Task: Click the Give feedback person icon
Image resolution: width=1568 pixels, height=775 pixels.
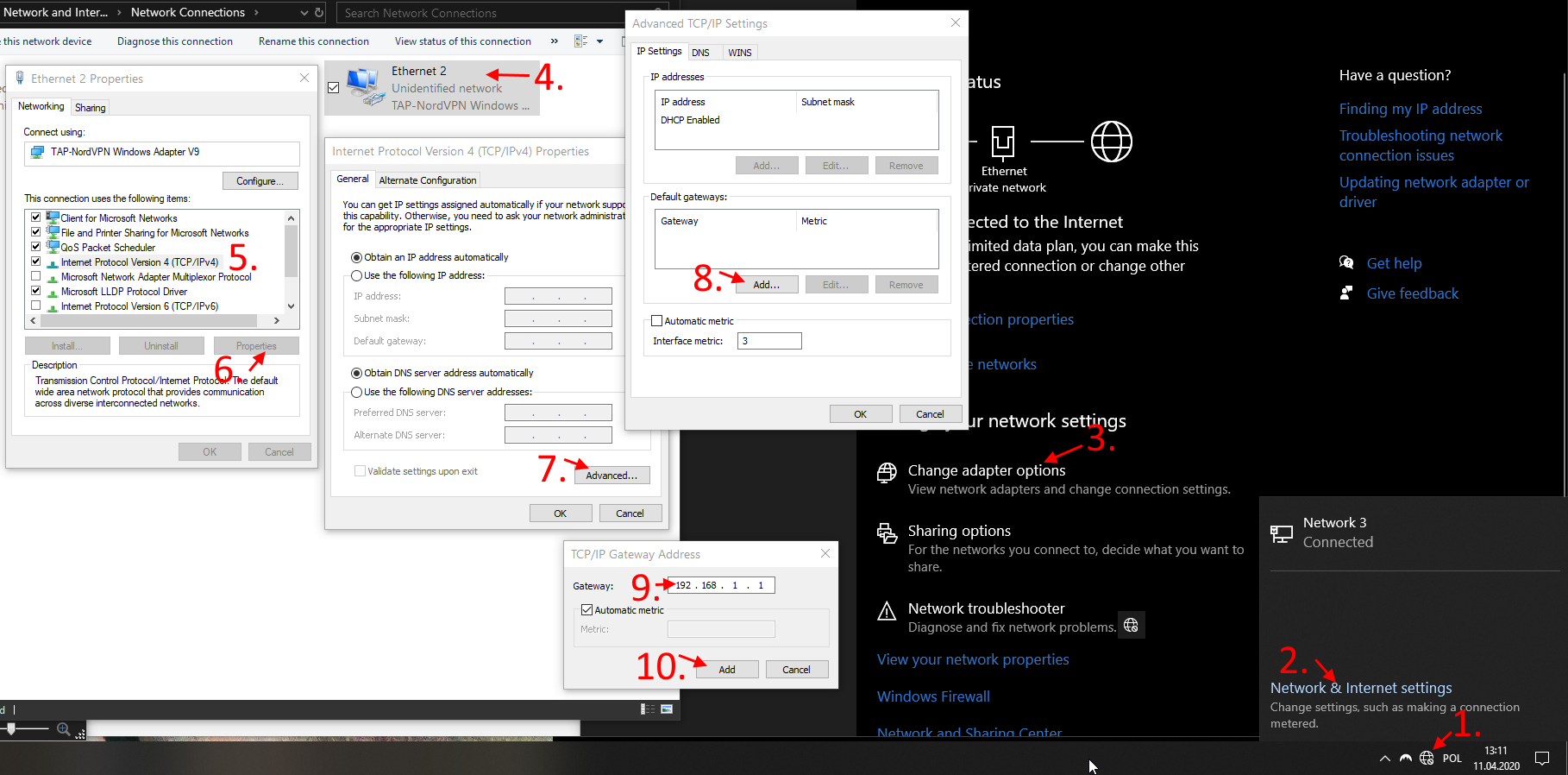Action: (1346, 293)
